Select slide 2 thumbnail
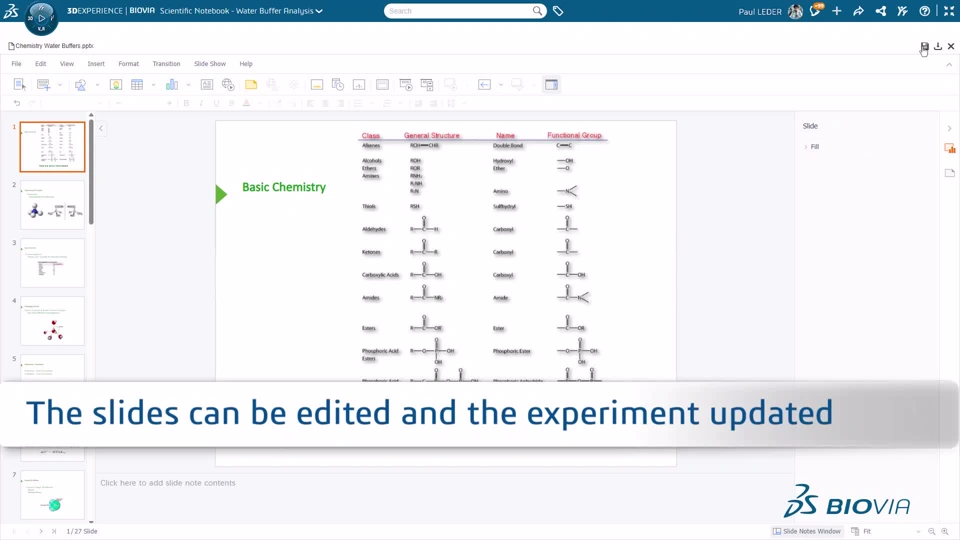 pos(52,205)
